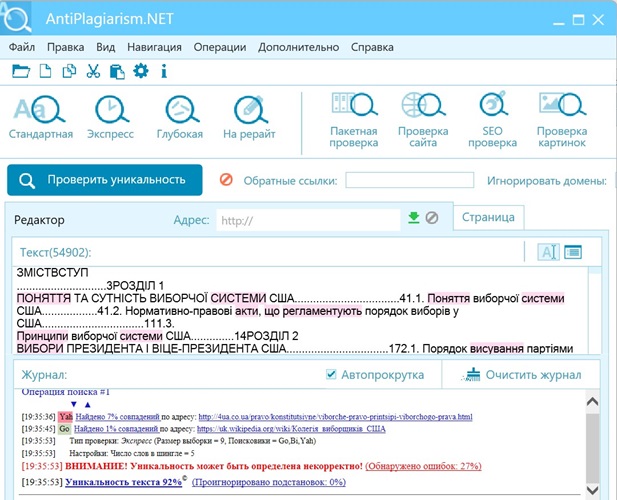Click "Текст(54902):" label
This screenshot has height=500, width=617.
coord(55,252)
